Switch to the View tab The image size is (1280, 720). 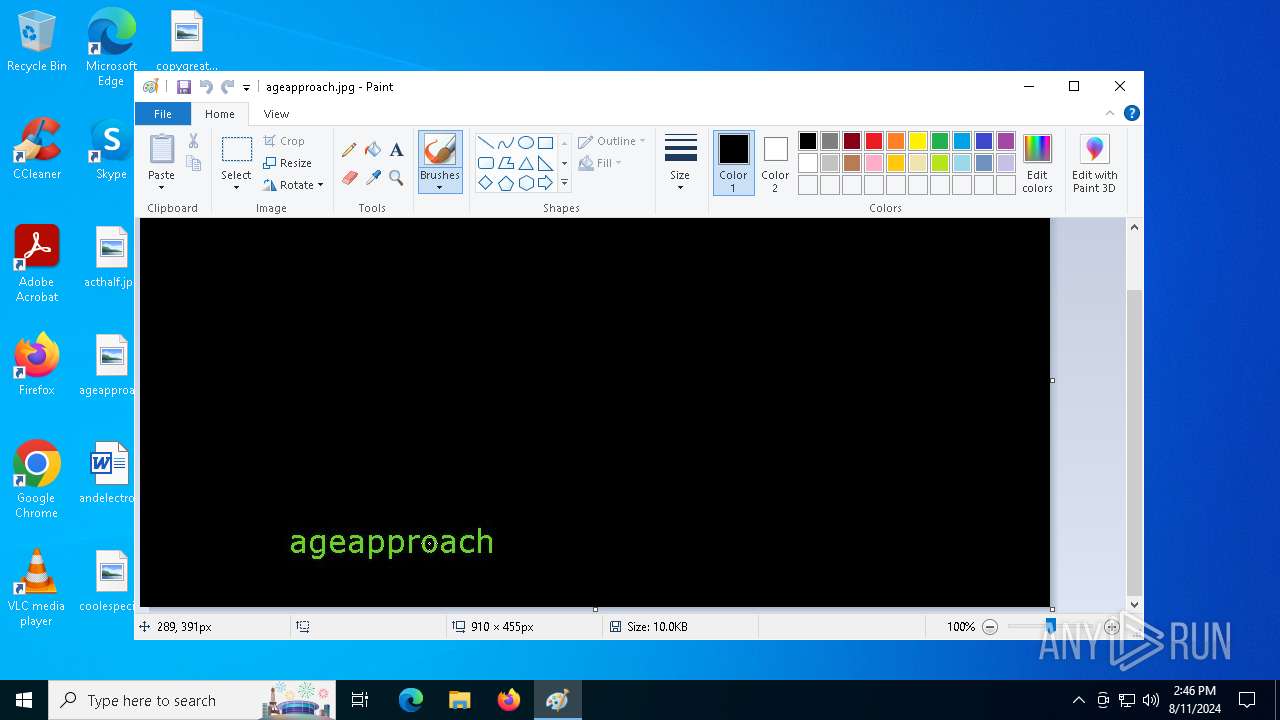pyautogui.click(x=276, y=114)
